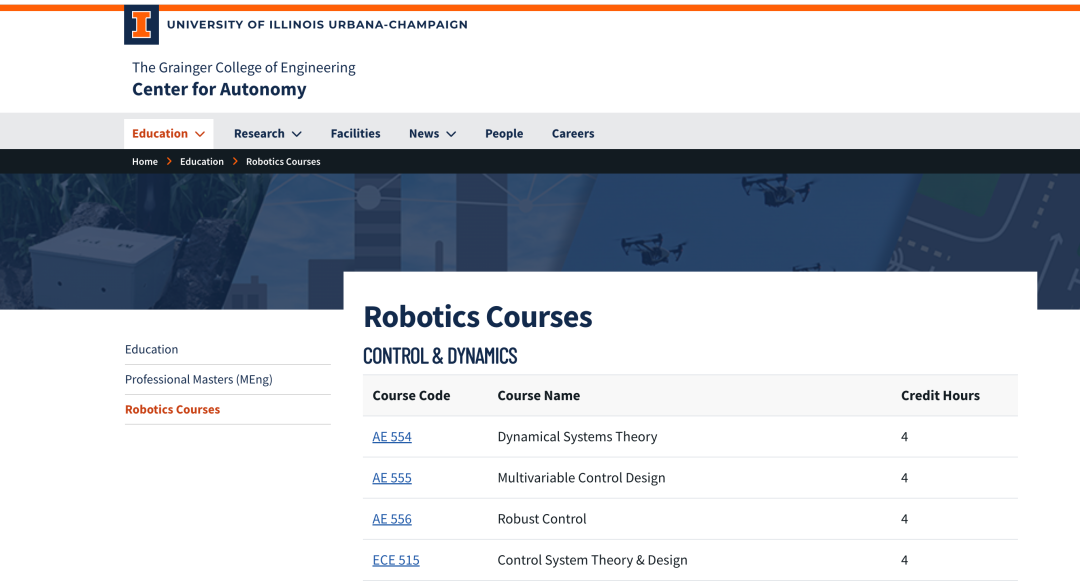1080x582 pixels.
Task: Click the Course Code column header
Action: tap(411, 395)
